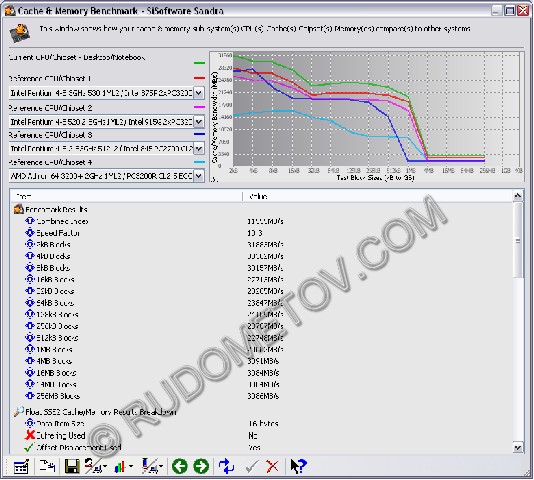Click the 16 Bytes value cell

263,423
